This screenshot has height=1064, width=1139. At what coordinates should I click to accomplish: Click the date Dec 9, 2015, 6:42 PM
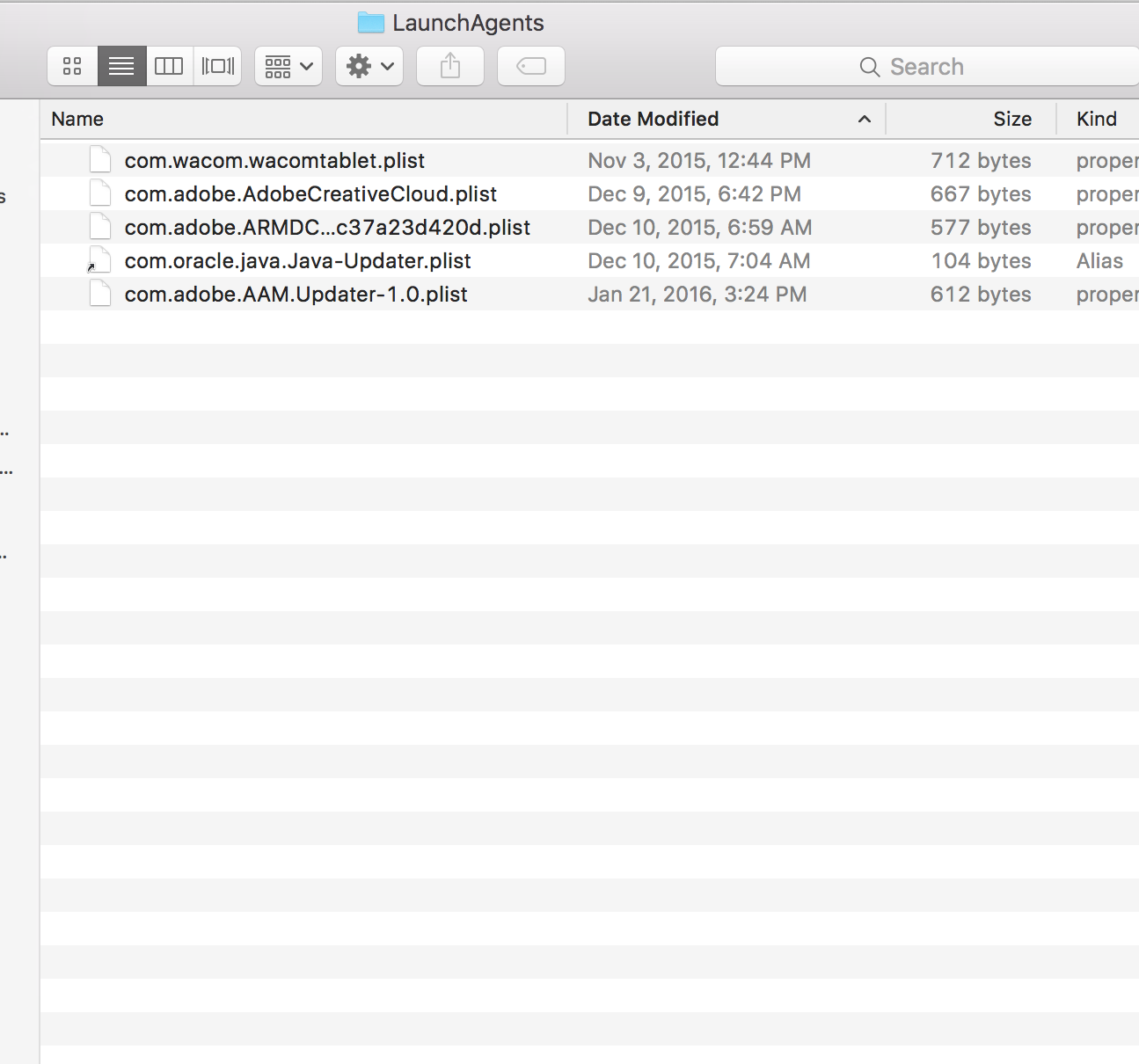click(x=694, y=194)
